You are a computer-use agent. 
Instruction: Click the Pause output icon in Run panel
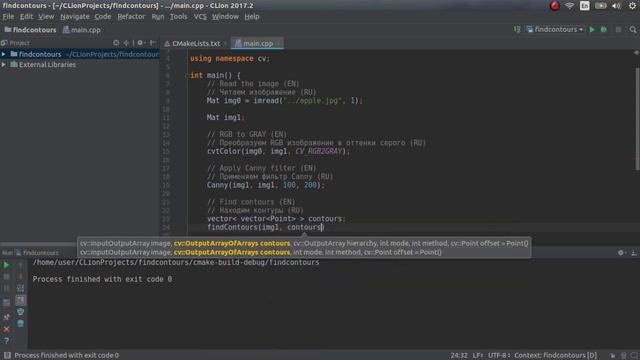(6, 289)
